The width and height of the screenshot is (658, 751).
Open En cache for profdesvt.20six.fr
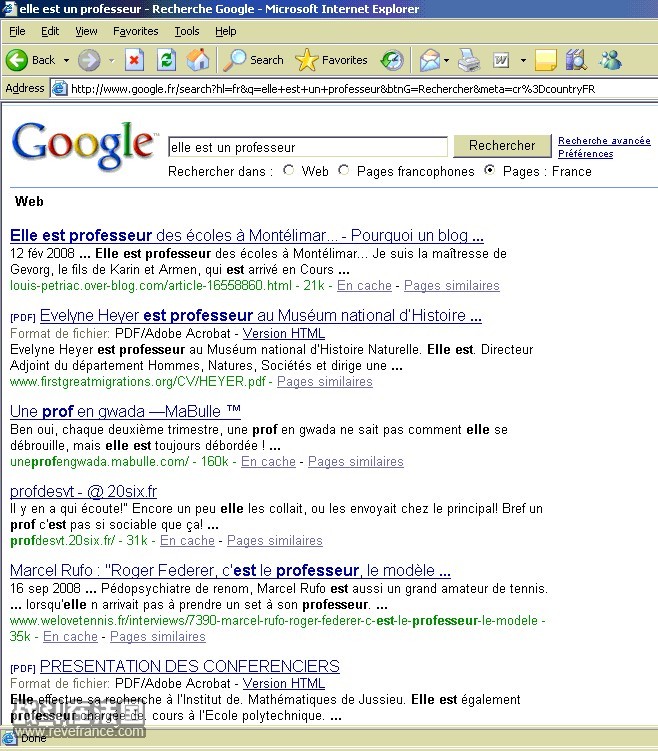tap(187, 541)
